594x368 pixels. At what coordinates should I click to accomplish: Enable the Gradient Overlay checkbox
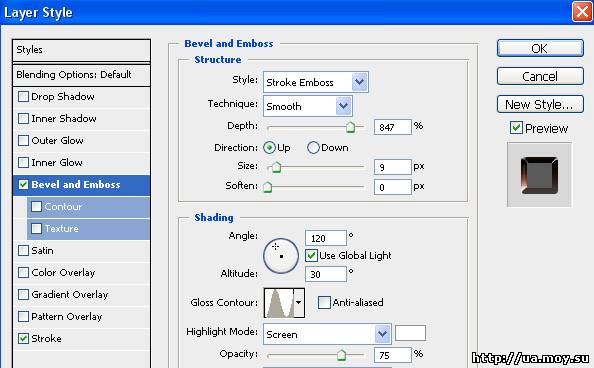23,294
